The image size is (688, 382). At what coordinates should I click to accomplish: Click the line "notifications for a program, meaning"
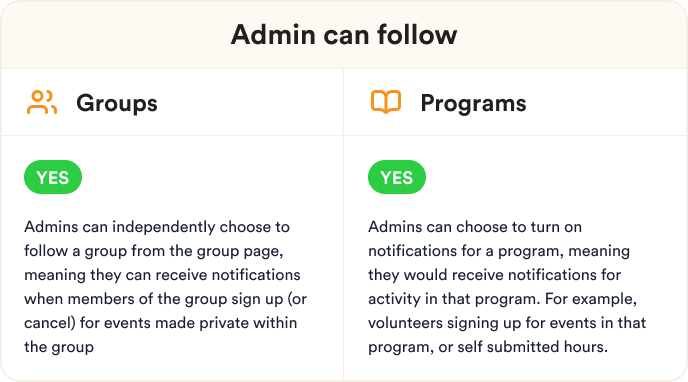499,251
